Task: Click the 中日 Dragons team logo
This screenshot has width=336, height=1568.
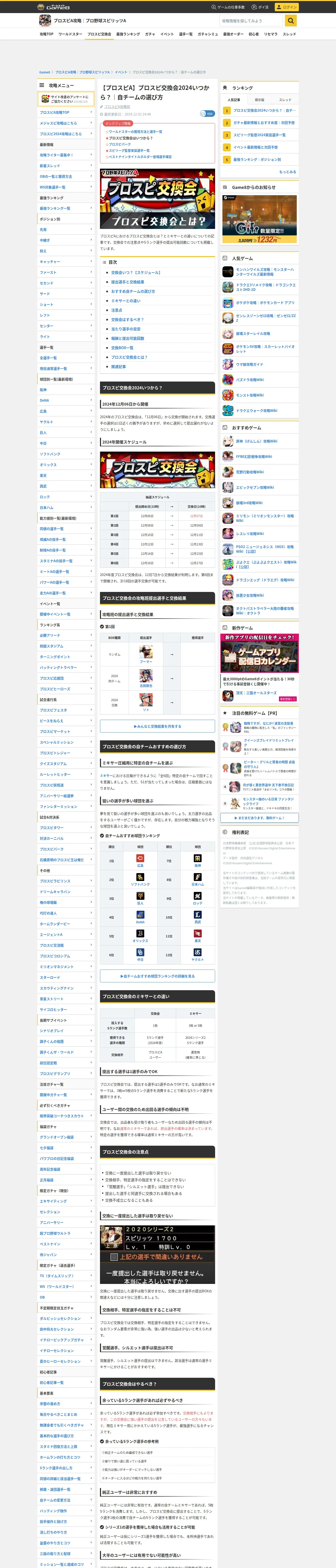Action: click(140, 953)
